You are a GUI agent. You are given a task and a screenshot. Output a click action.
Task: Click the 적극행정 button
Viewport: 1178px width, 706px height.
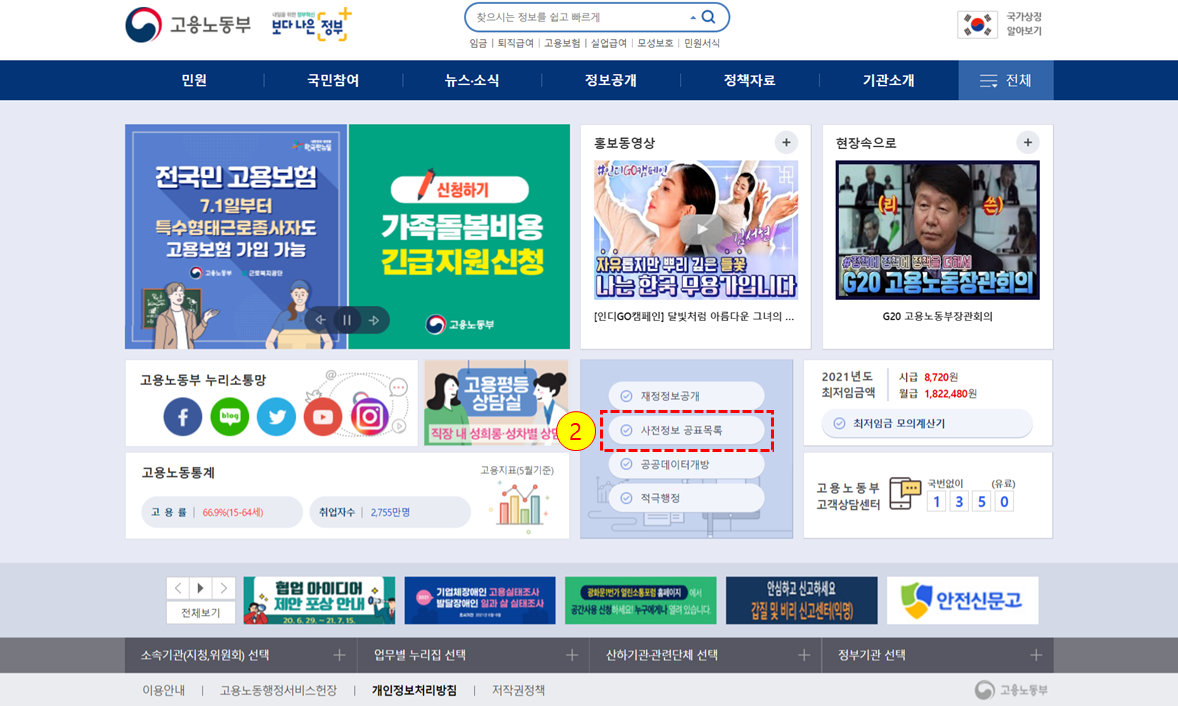click(x=686, y=498)
